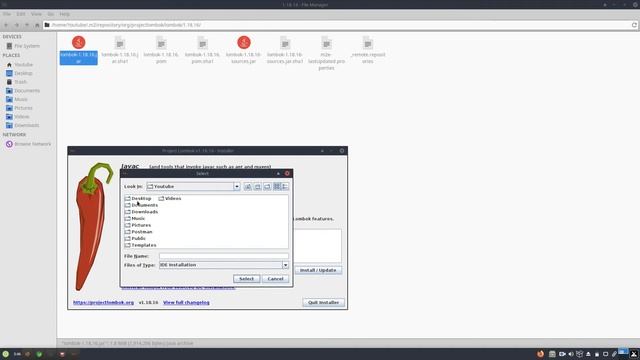Open Music in File Manager sidebar
Screen dimensions: 640x360
[17, 99]
